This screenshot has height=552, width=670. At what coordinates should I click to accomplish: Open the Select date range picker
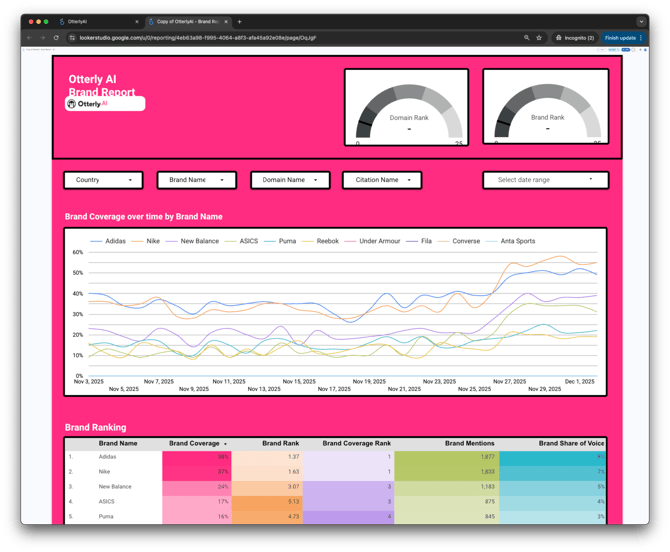546,180
